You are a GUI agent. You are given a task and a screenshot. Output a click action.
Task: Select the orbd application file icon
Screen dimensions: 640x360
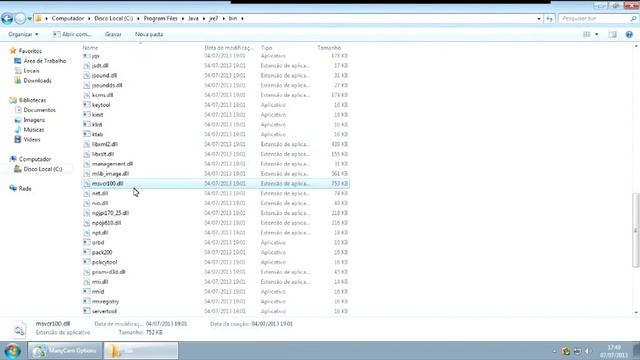[87, 242]
